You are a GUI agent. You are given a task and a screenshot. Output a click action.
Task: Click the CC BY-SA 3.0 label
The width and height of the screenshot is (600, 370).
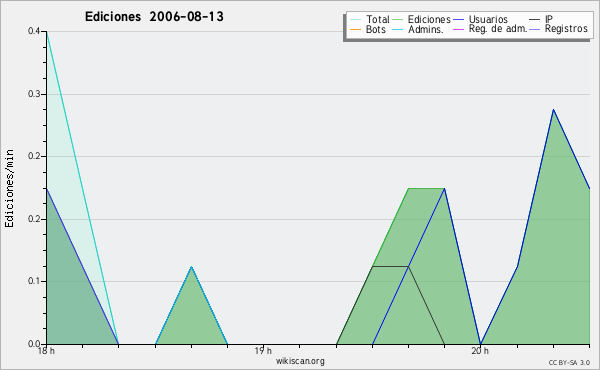[x=569, y=363]
